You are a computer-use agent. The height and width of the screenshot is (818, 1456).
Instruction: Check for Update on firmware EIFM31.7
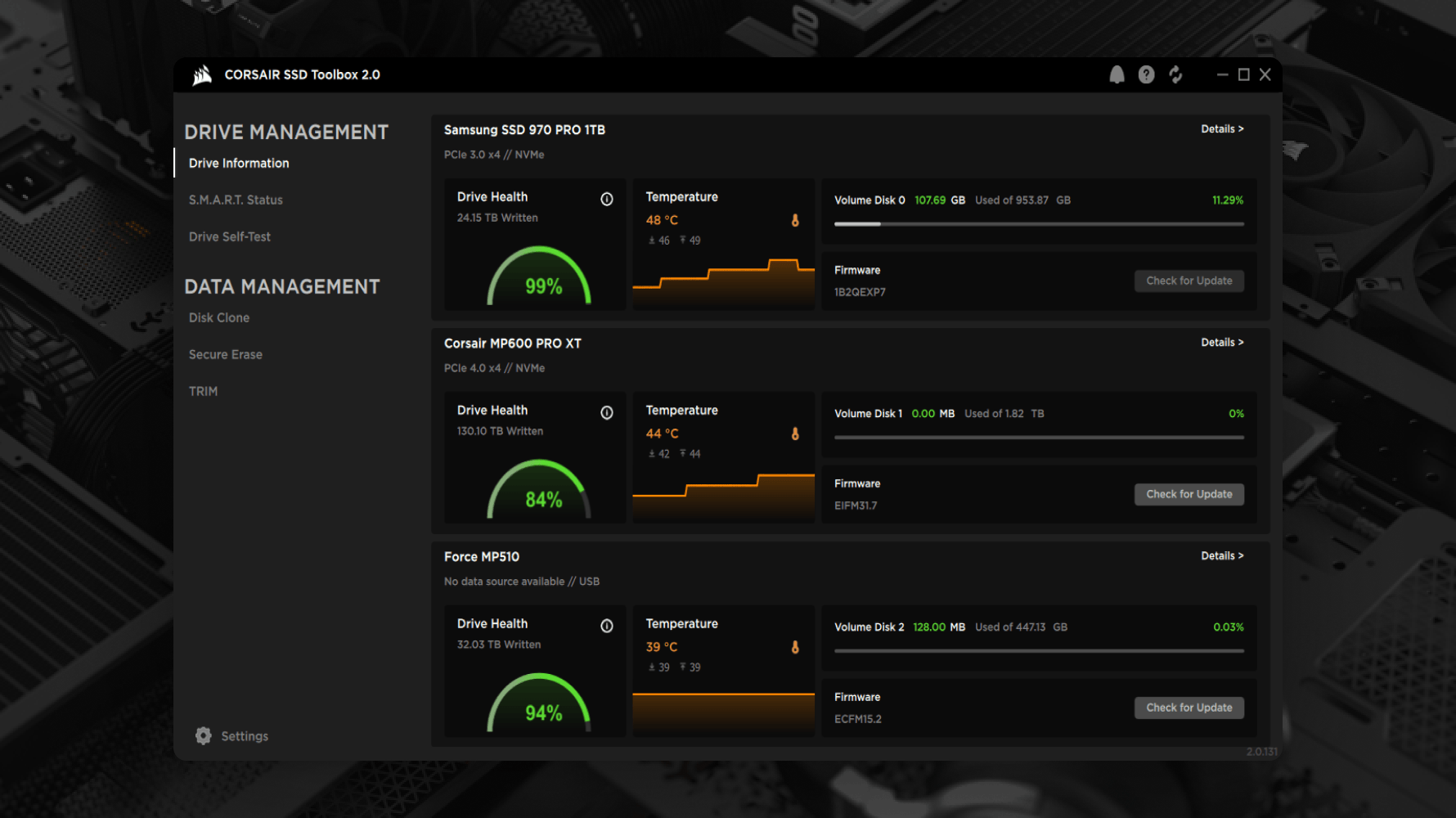[1189, 494]
